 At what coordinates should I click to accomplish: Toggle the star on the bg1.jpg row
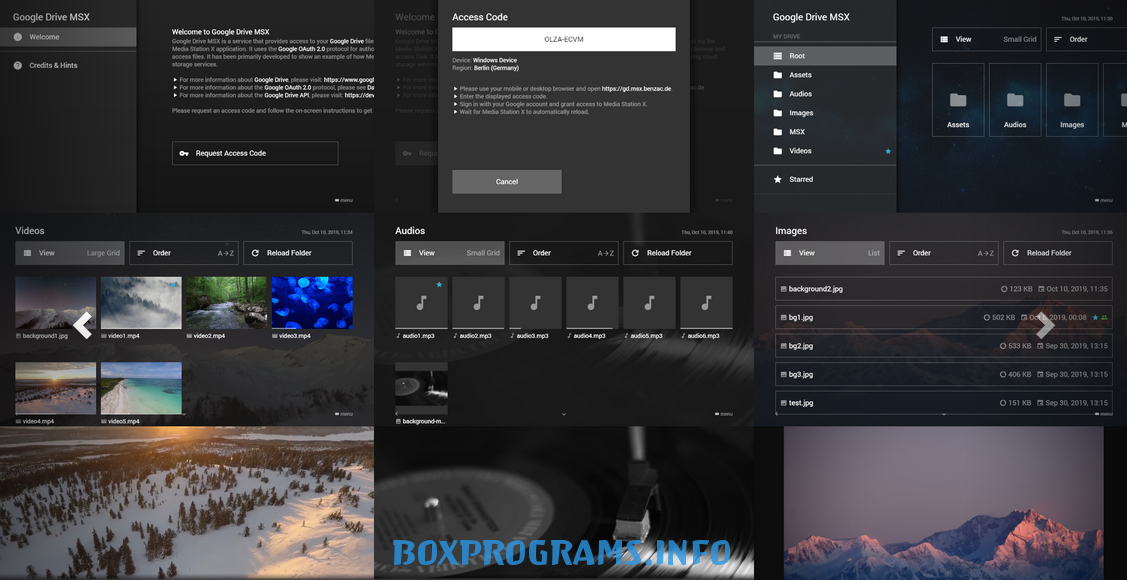(x=1096, y=318)
